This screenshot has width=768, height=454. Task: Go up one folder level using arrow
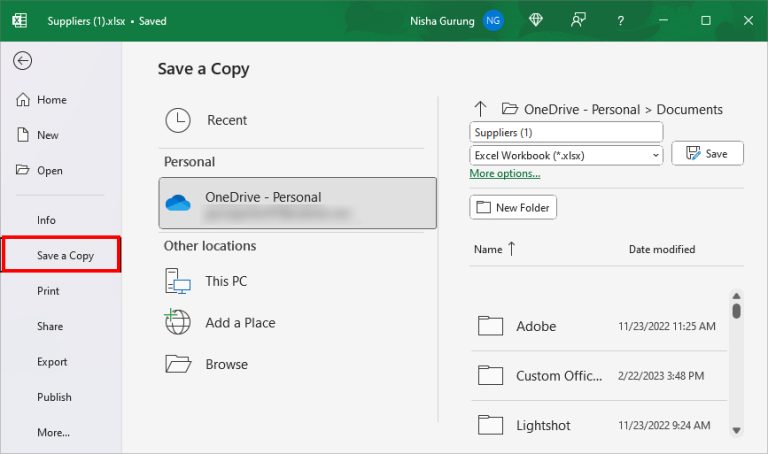(480, 109)
